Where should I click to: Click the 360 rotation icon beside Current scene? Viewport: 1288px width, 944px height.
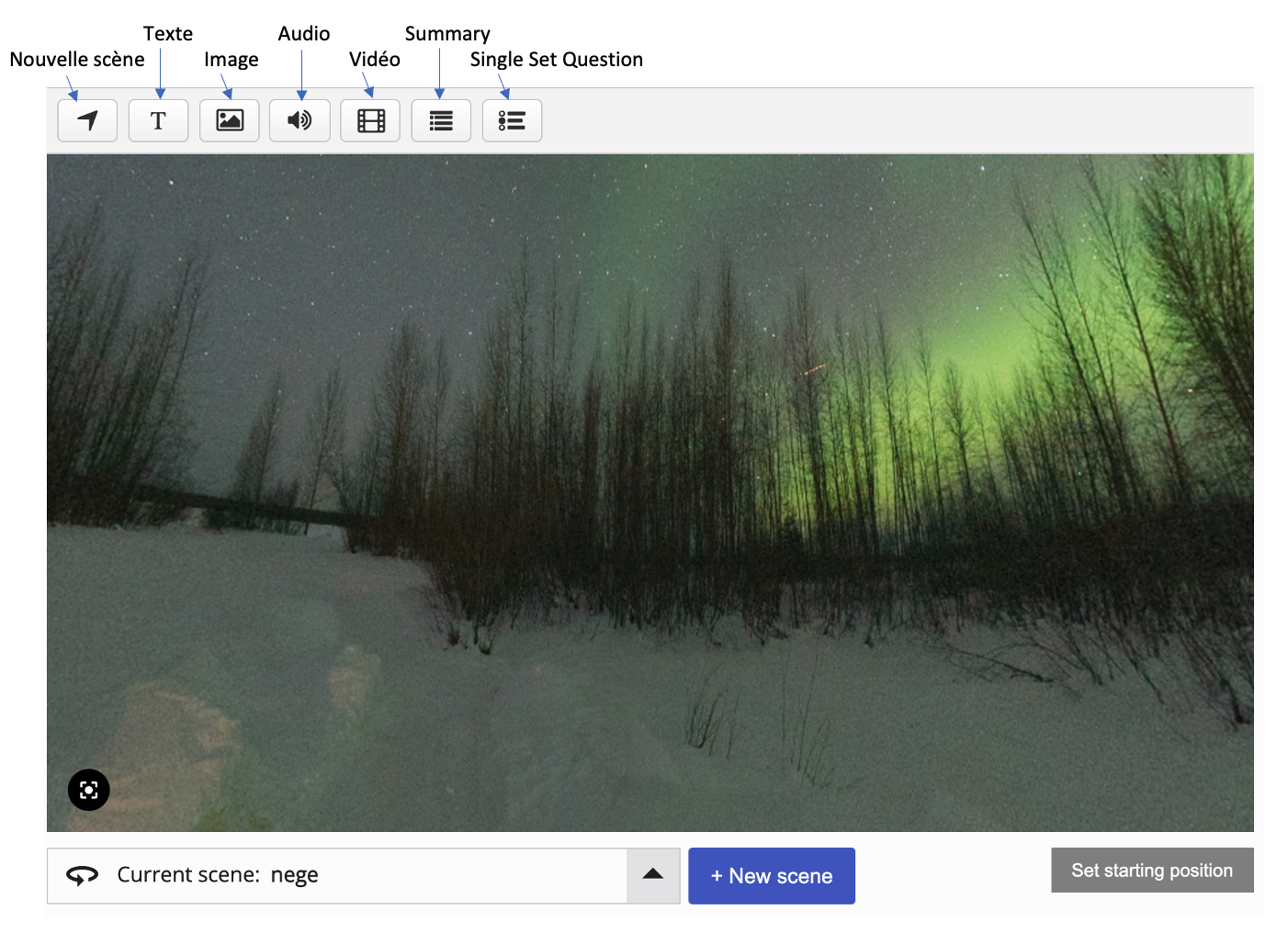(82, 876)
